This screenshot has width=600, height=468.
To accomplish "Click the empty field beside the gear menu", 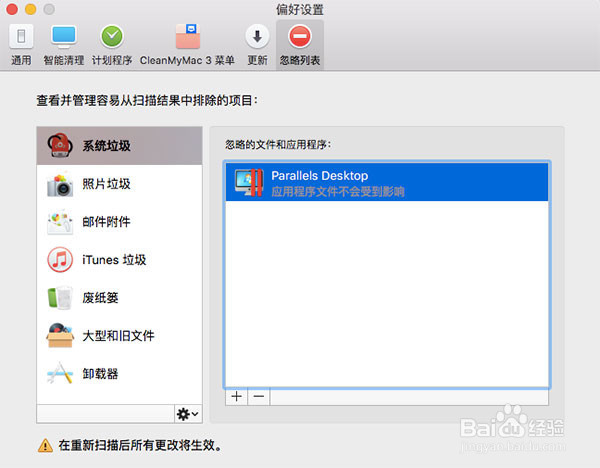I will tap(105, 414).
